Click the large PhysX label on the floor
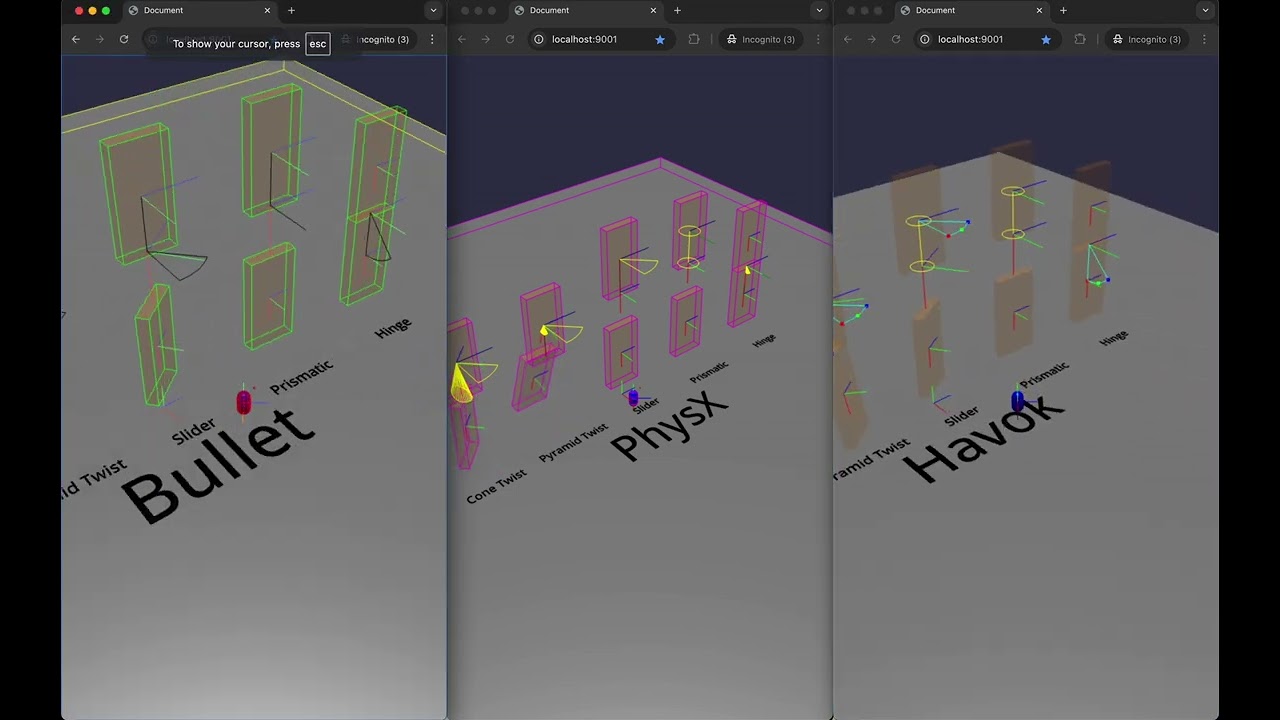 click(669, 425)
